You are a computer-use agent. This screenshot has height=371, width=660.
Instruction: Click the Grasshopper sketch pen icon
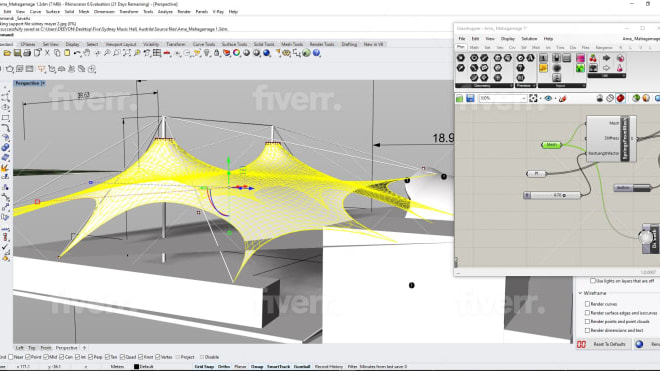click(563, 99)
